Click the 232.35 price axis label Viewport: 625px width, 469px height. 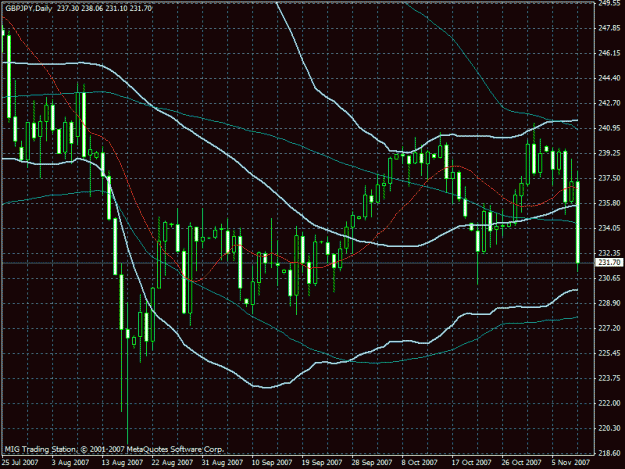(x=610, y=253)
